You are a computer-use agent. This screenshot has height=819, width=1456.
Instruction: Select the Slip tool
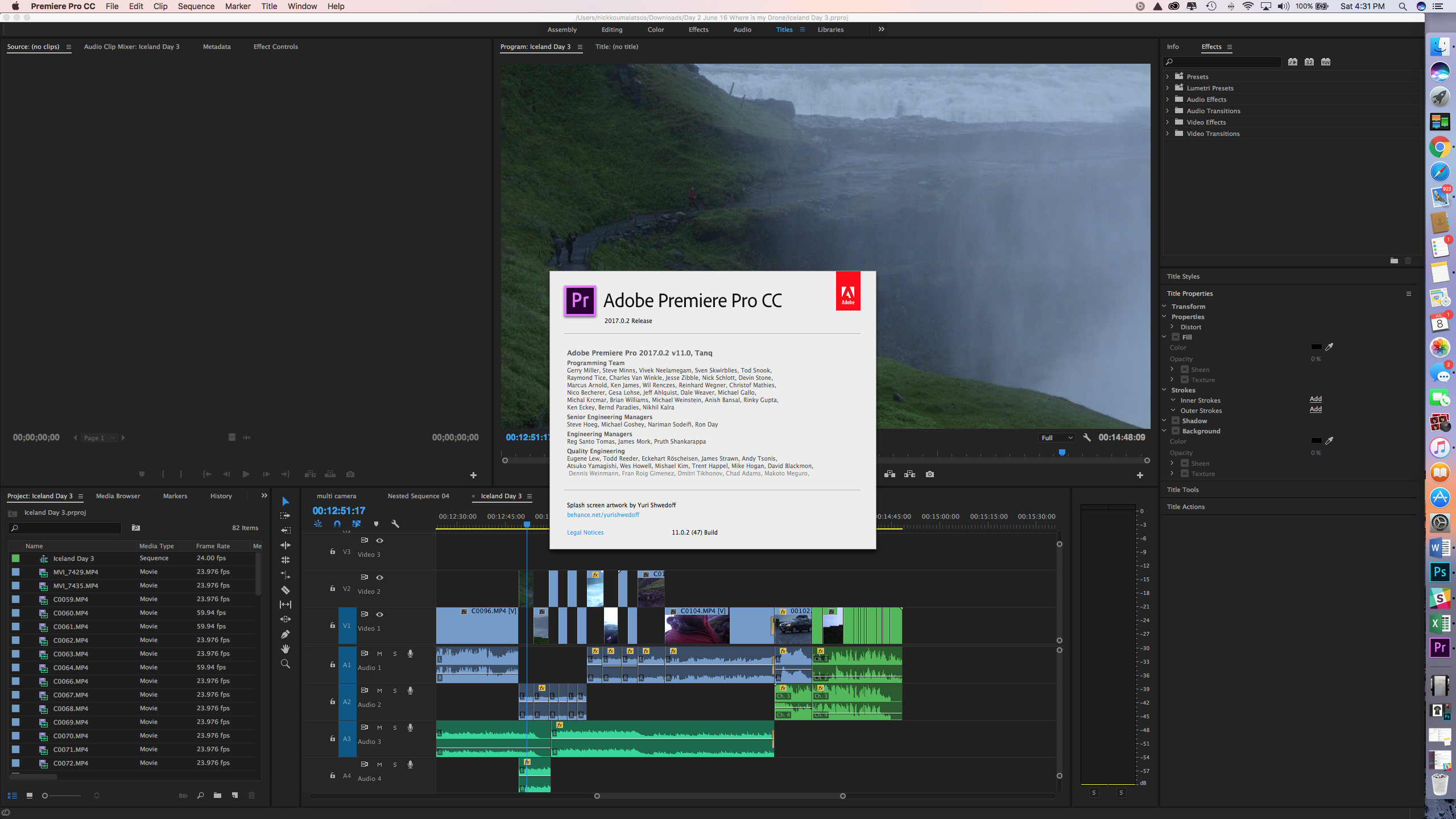[286, 605]
